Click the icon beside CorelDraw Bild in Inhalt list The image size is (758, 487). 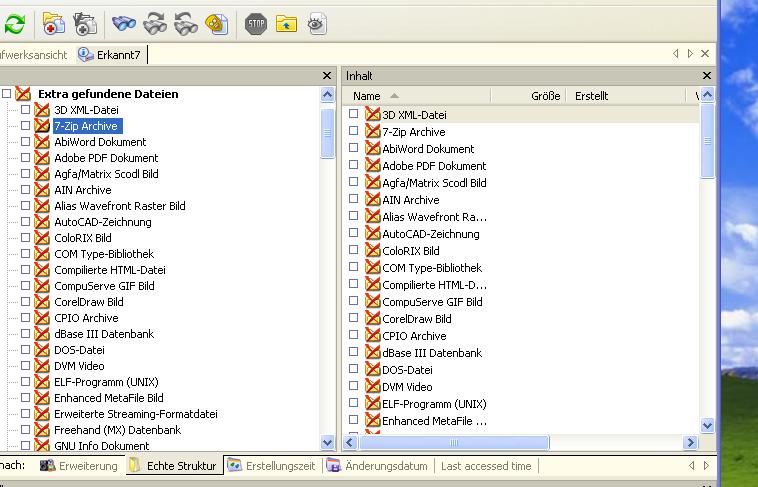[373, 318]
